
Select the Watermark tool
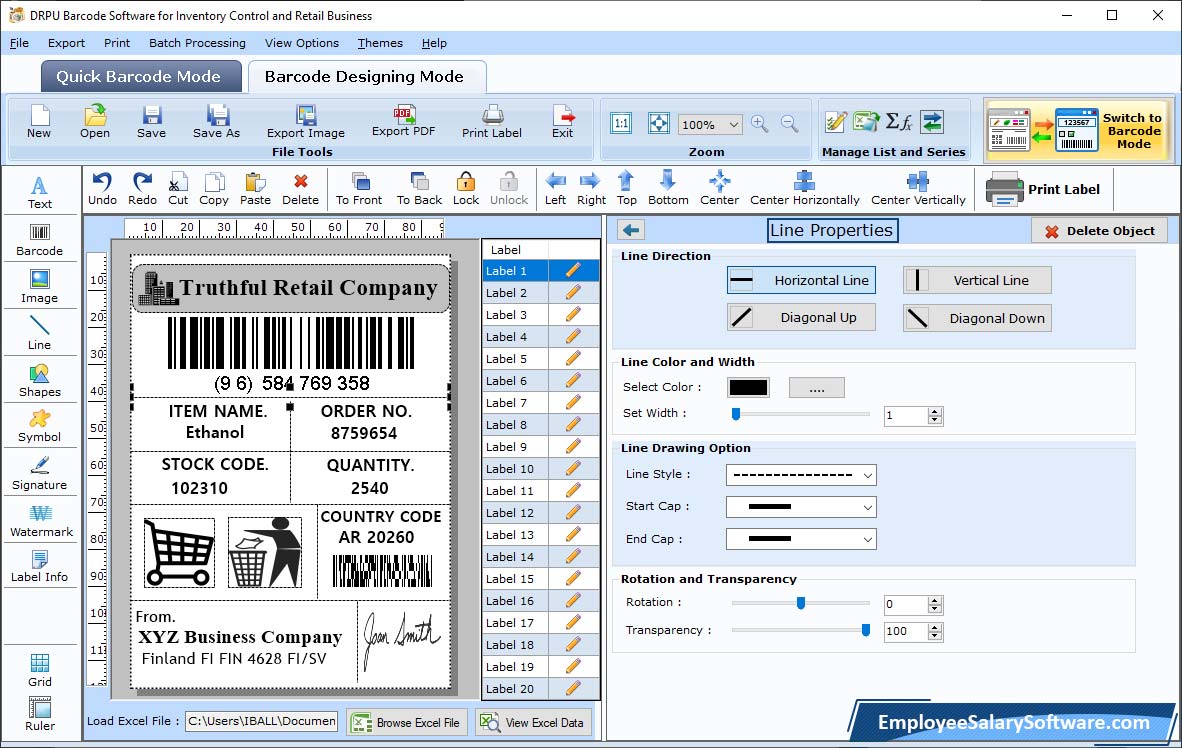(x=41, y=521)
